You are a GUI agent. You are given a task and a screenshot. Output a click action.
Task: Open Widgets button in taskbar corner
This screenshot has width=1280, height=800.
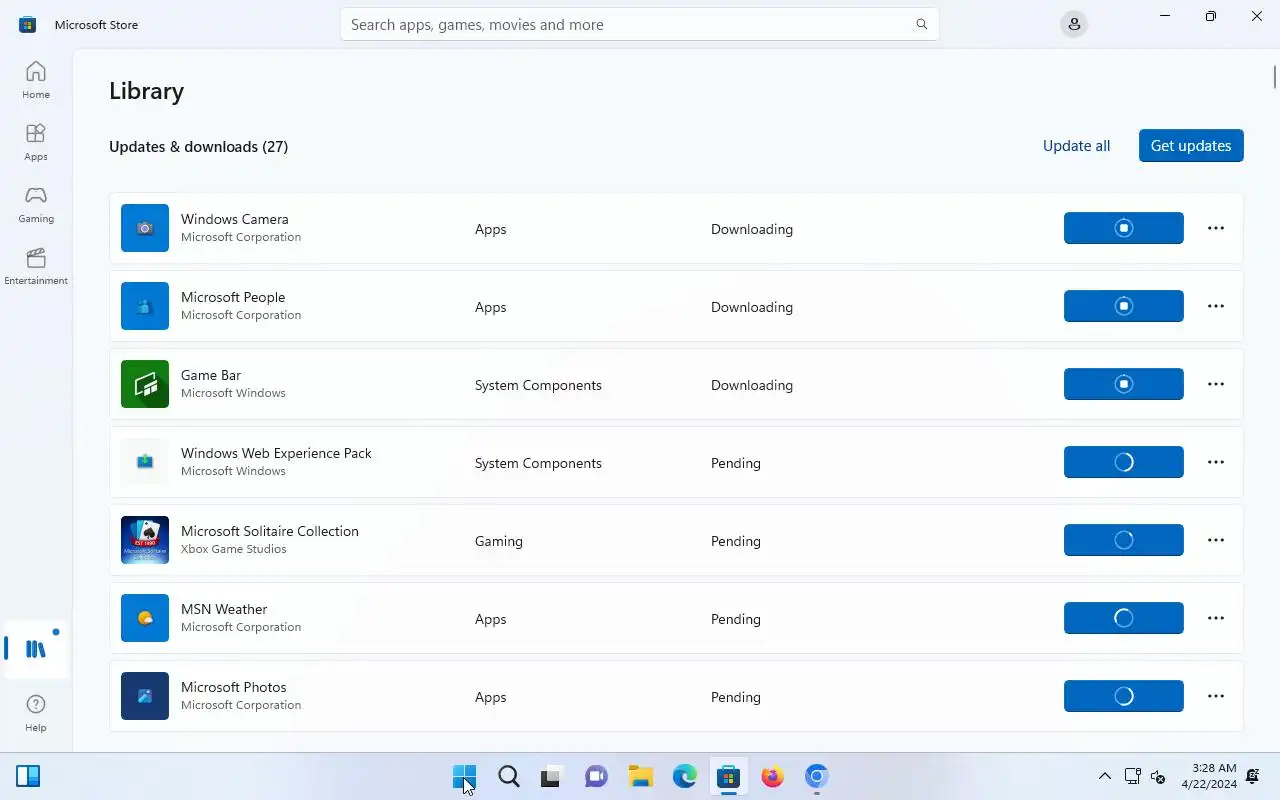point(28,776)
